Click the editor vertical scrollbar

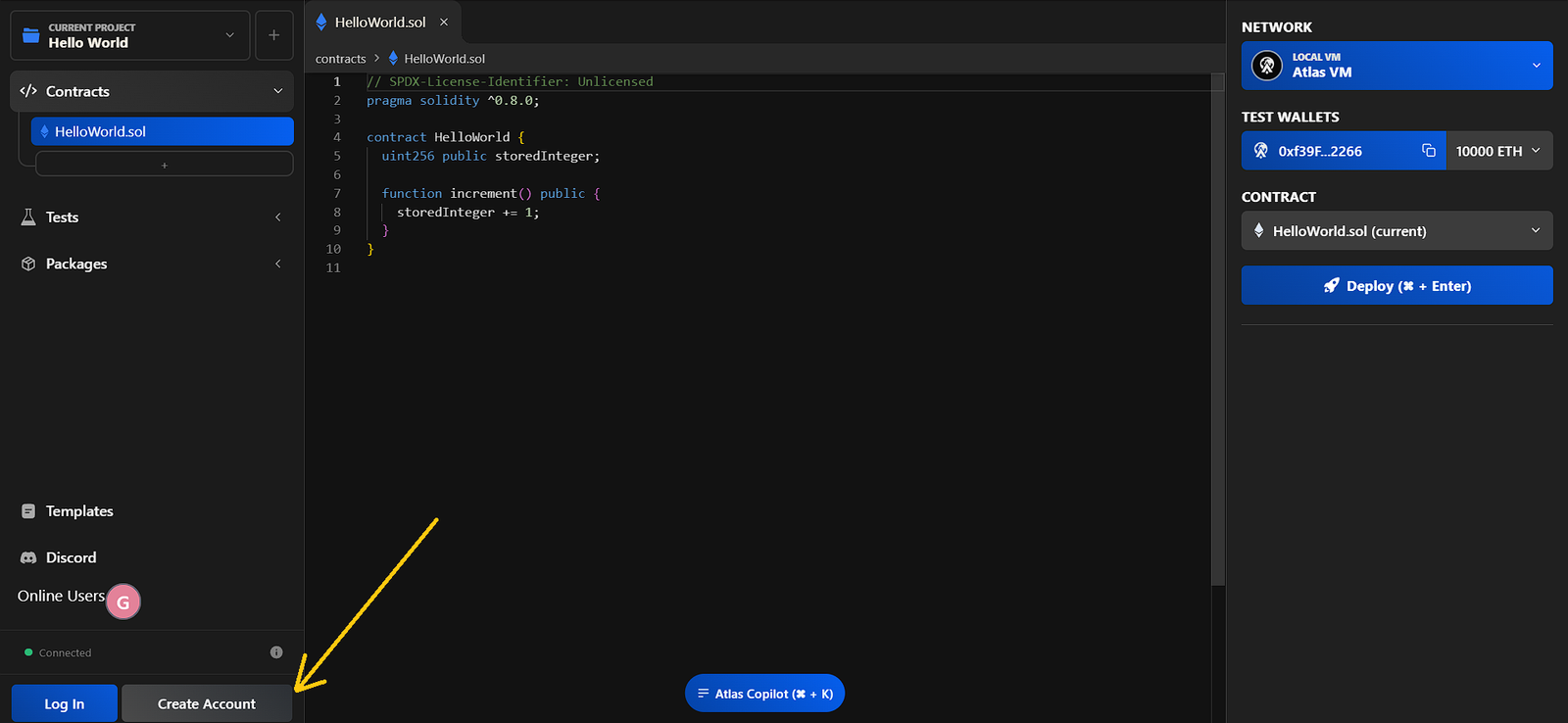1218,330
